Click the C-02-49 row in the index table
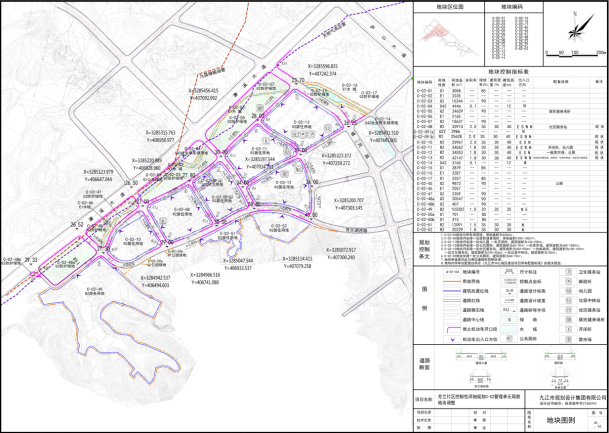 (510, 209)
